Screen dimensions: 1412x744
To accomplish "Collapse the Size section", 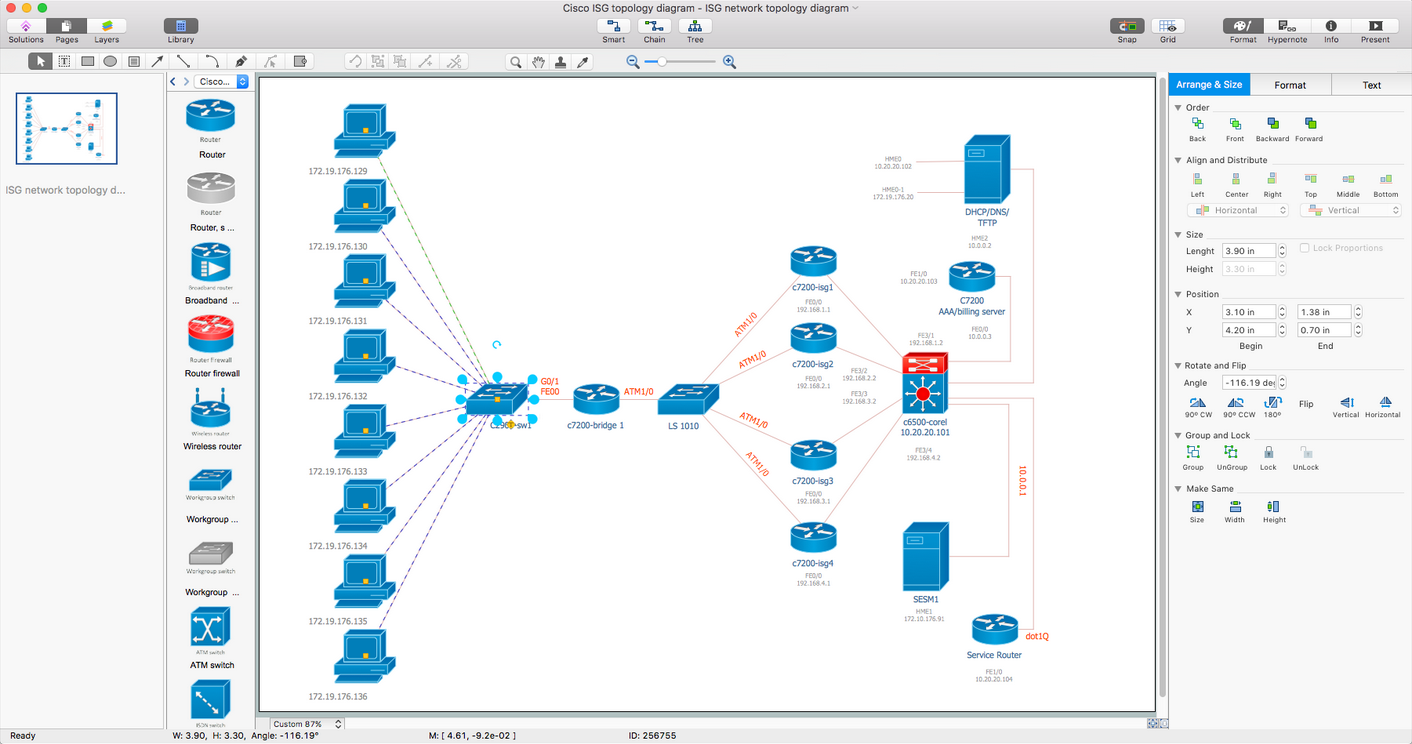I will tap(1179, 234).
